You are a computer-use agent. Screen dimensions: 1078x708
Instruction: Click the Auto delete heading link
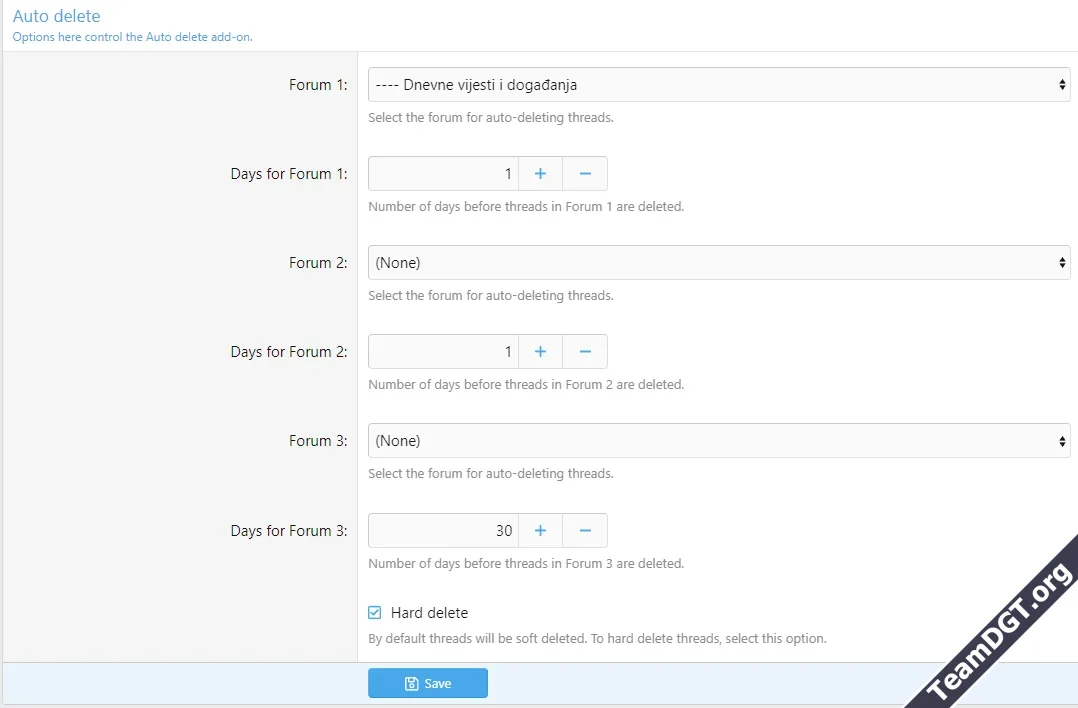click(57, 16)
